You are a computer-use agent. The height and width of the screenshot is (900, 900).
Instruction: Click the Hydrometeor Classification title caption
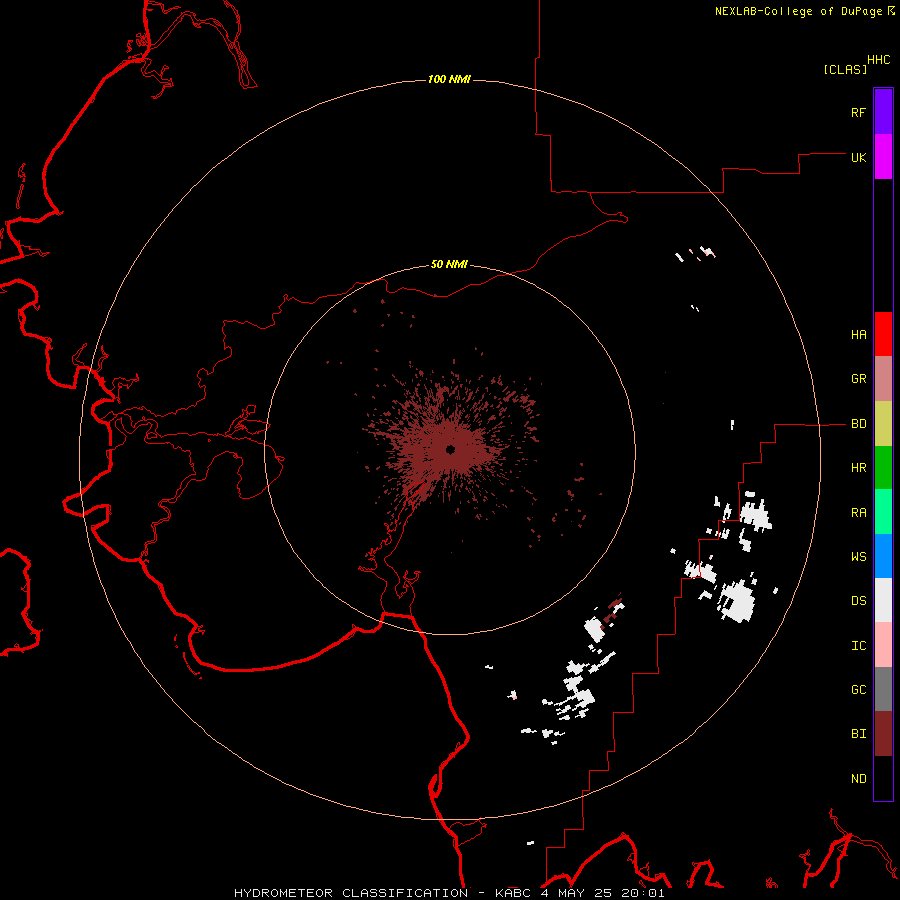point(449,893)
